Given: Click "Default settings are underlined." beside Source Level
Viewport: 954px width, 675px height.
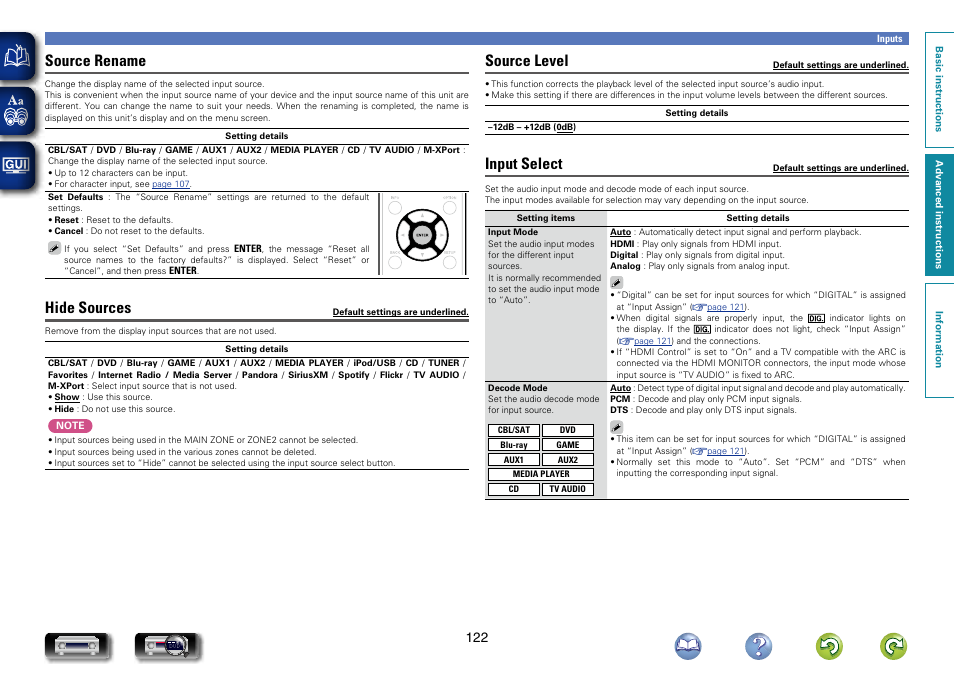Looking at the screenshot, I should tap(840, 65).
